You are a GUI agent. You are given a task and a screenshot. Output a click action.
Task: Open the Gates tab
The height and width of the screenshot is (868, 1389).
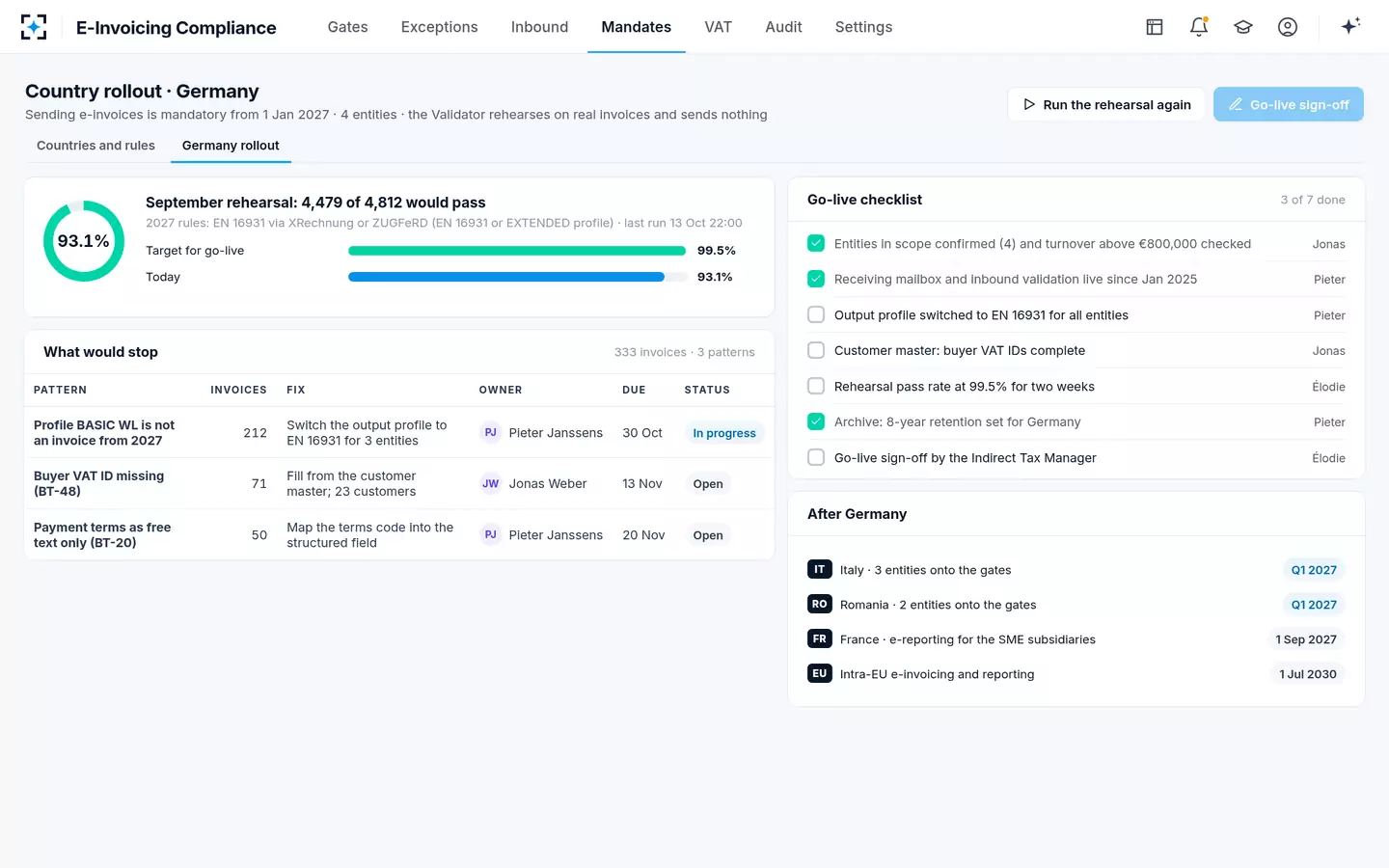pos(348,27)
